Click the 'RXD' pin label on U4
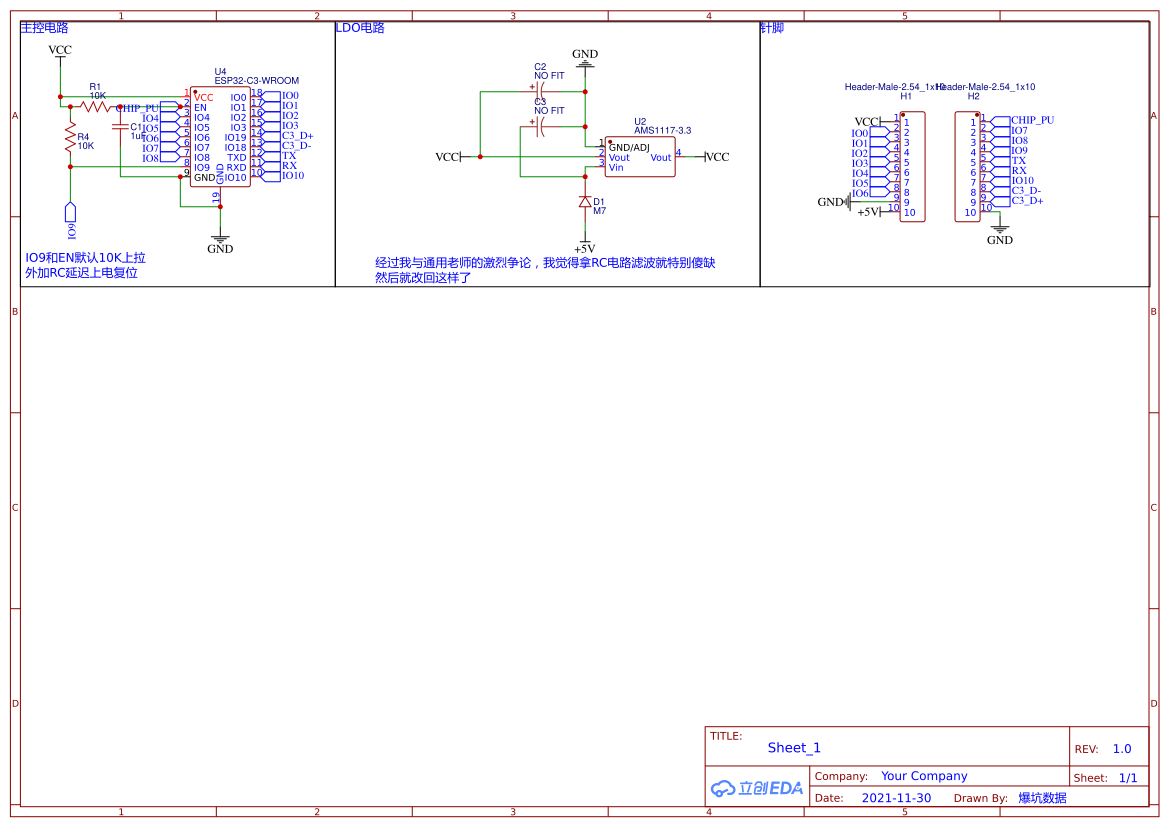This screenshot has height=827, width=1169. [236, 168]
